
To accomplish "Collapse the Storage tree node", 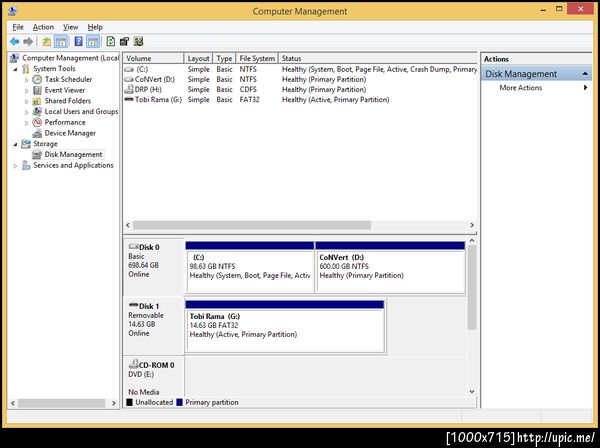I will click(15, 144).
